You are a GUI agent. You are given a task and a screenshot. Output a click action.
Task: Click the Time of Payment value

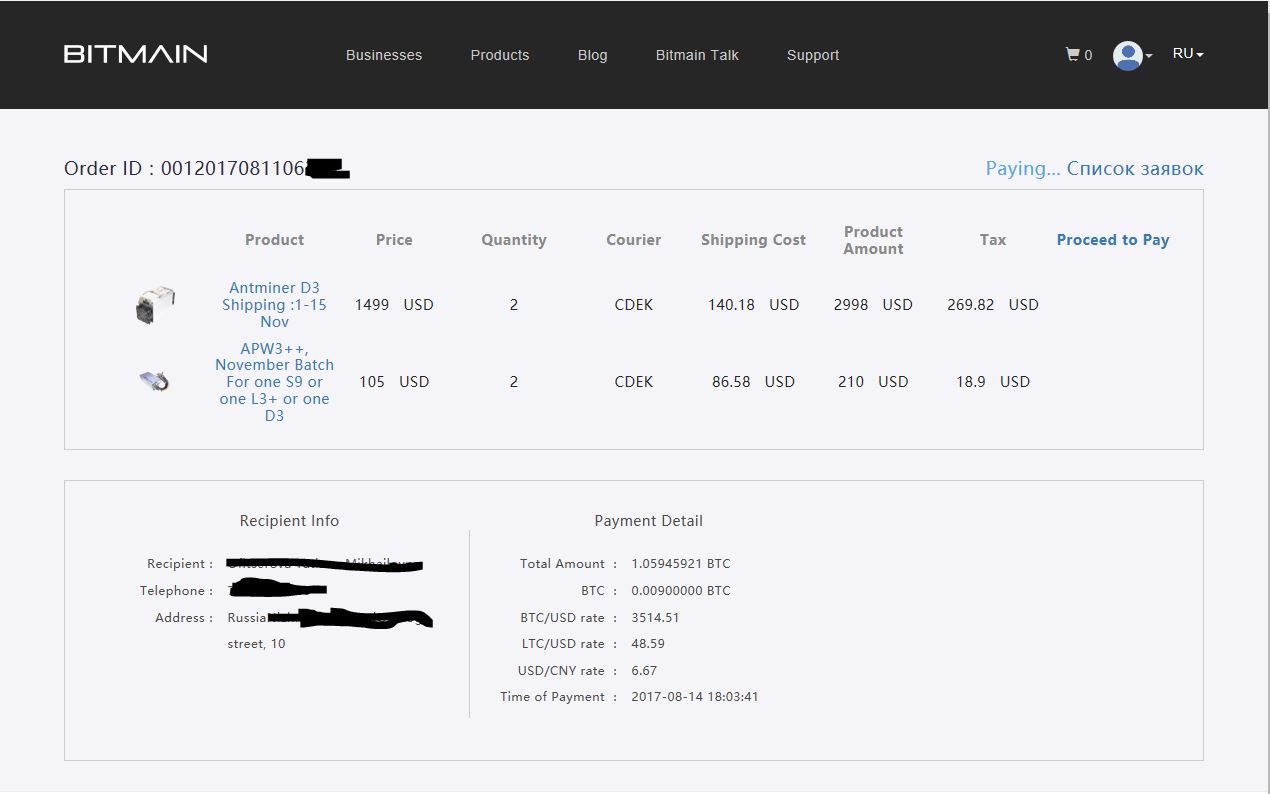point(695,697)
